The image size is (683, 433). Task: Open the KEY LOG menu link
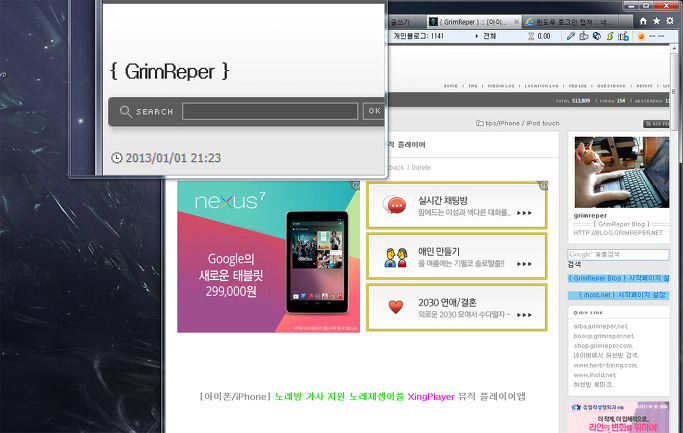pos(578,86)
